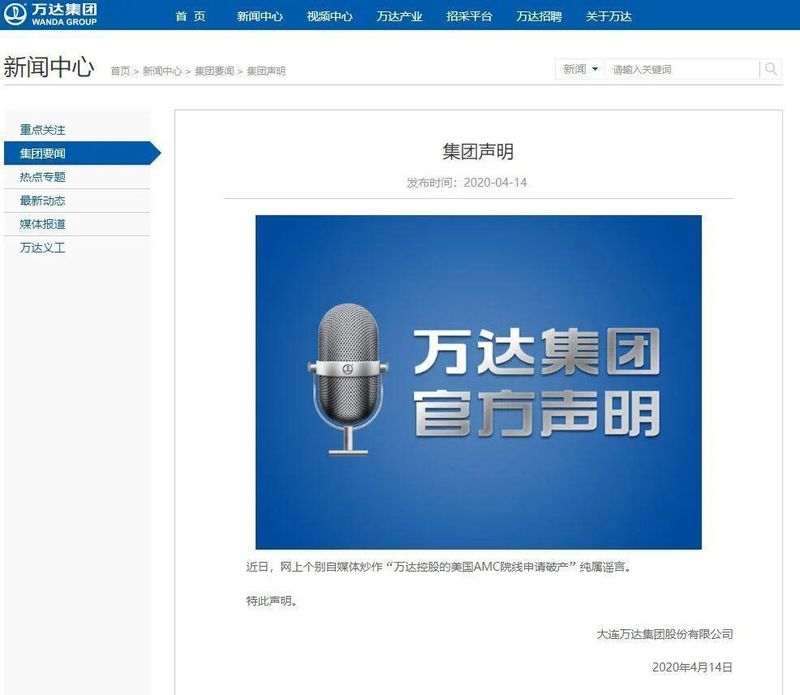Open the 首页 nav menu item
This screenshot has width=800, height=695.
pos(190,16)
